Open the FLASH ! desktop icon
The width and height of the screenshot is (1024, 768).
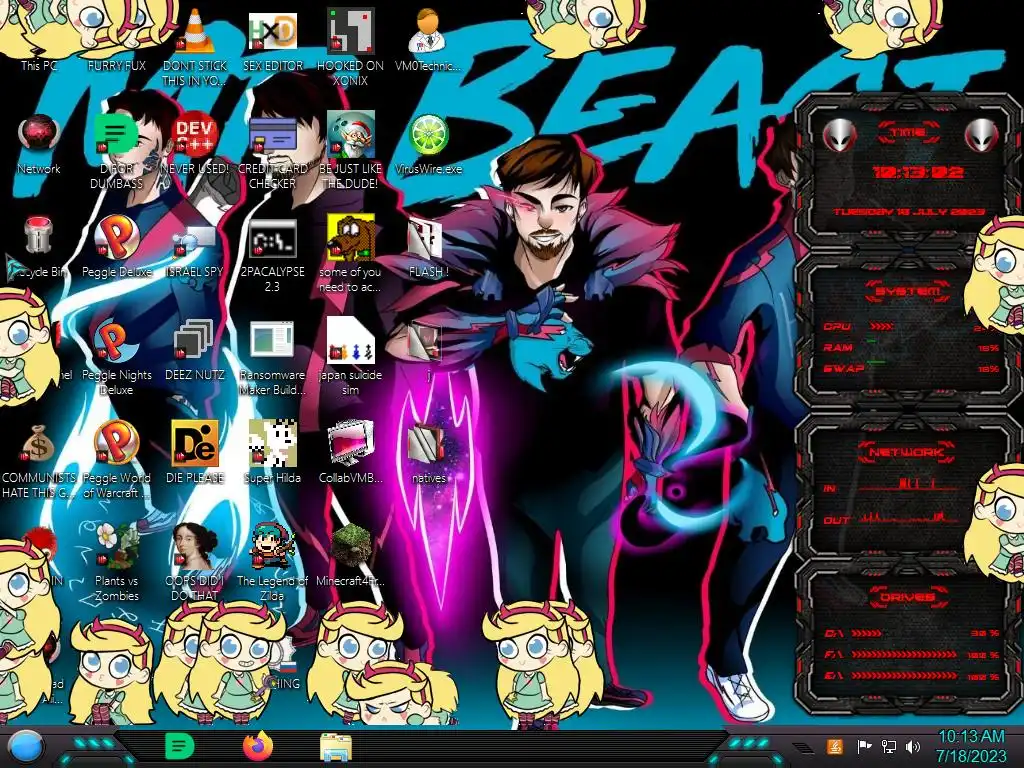pos(428,248)
